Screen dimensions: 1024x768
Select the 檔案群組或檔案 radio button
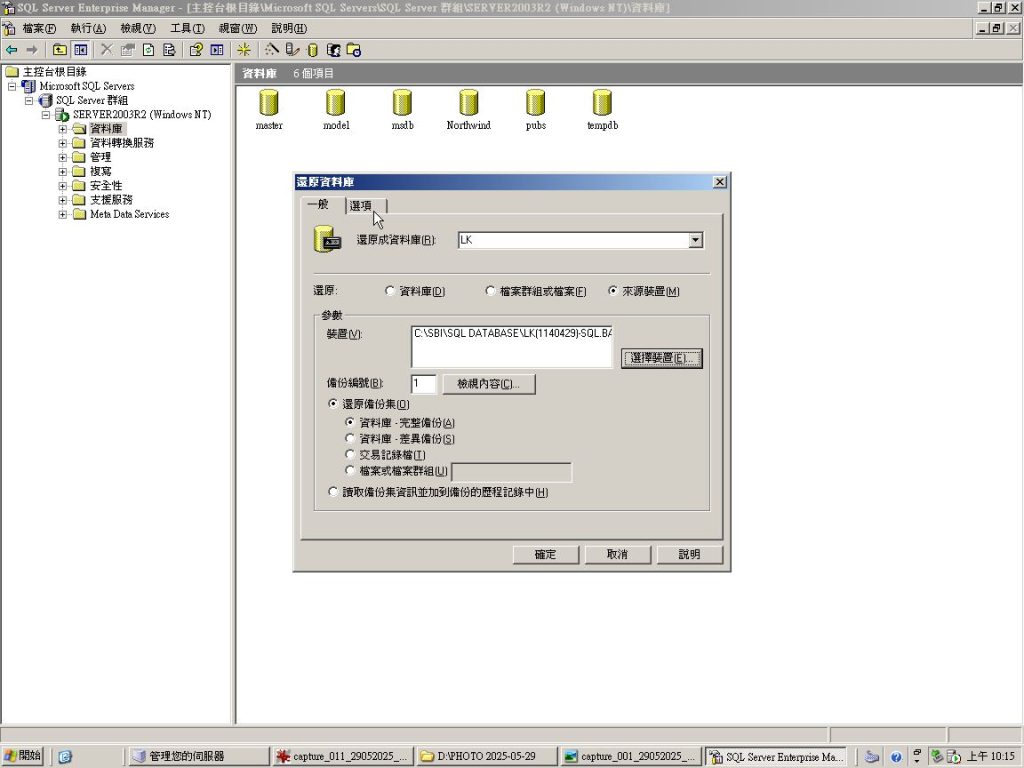[490, 291]
